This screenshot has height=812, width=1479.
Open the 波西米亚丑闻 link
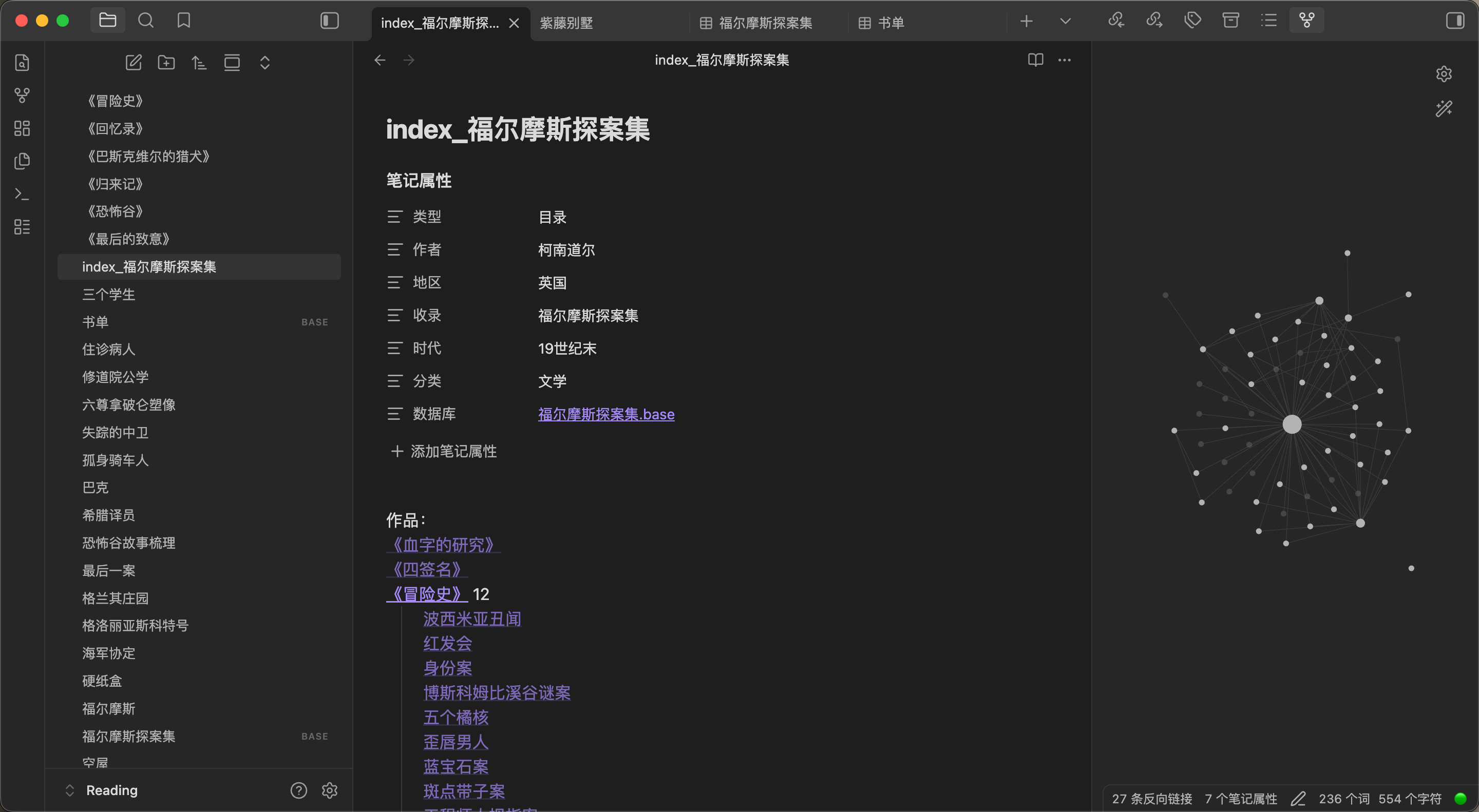[472, 618]
